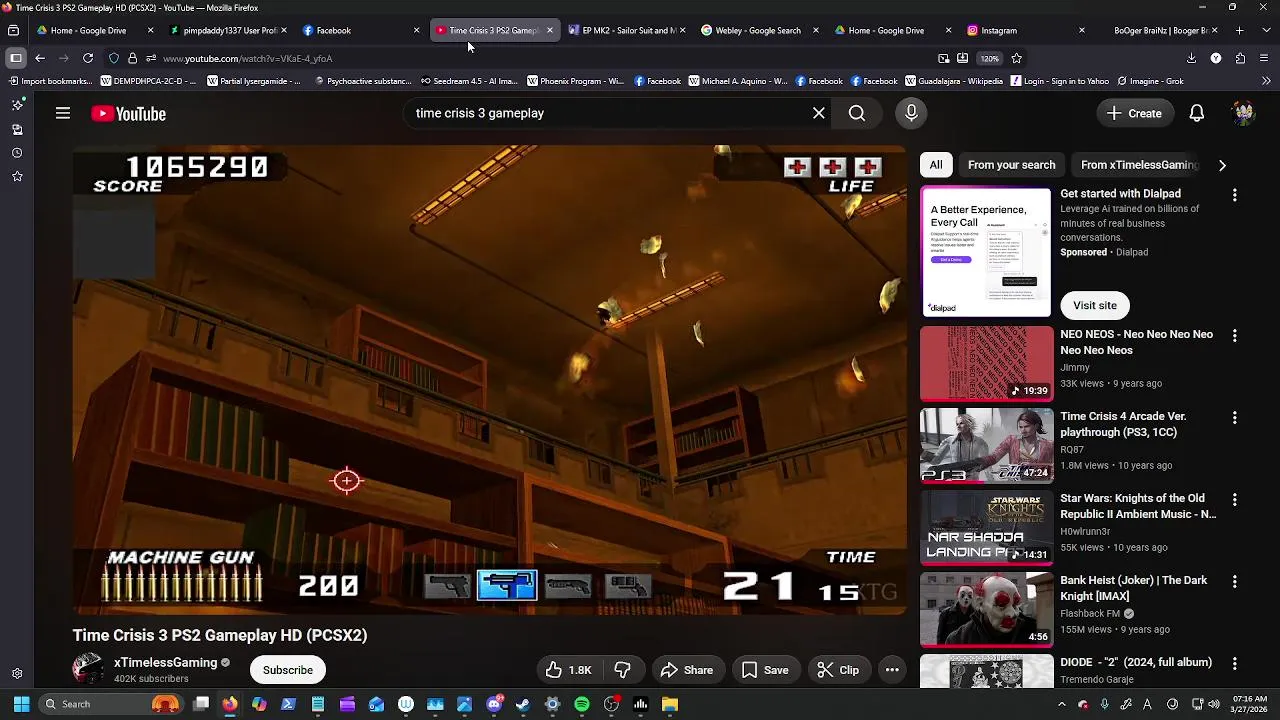Open options for Time Crisis 4 video

1235,418
